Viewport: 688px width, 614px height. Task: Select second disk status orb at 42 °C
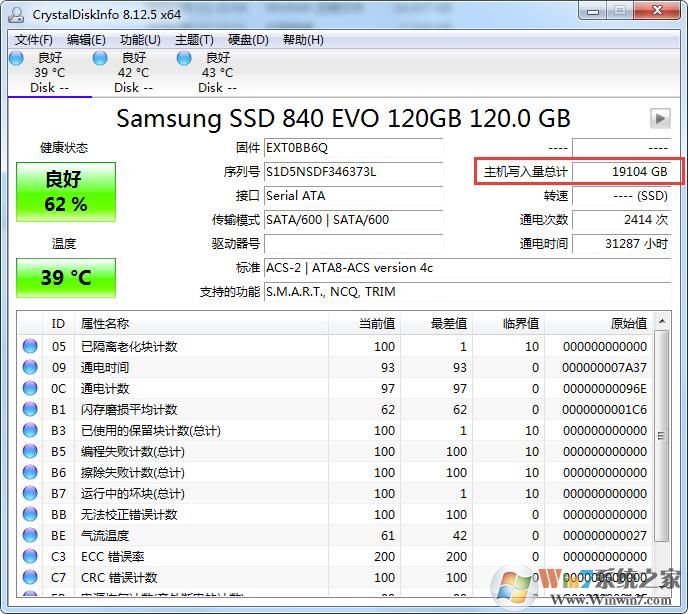[100, 58]
